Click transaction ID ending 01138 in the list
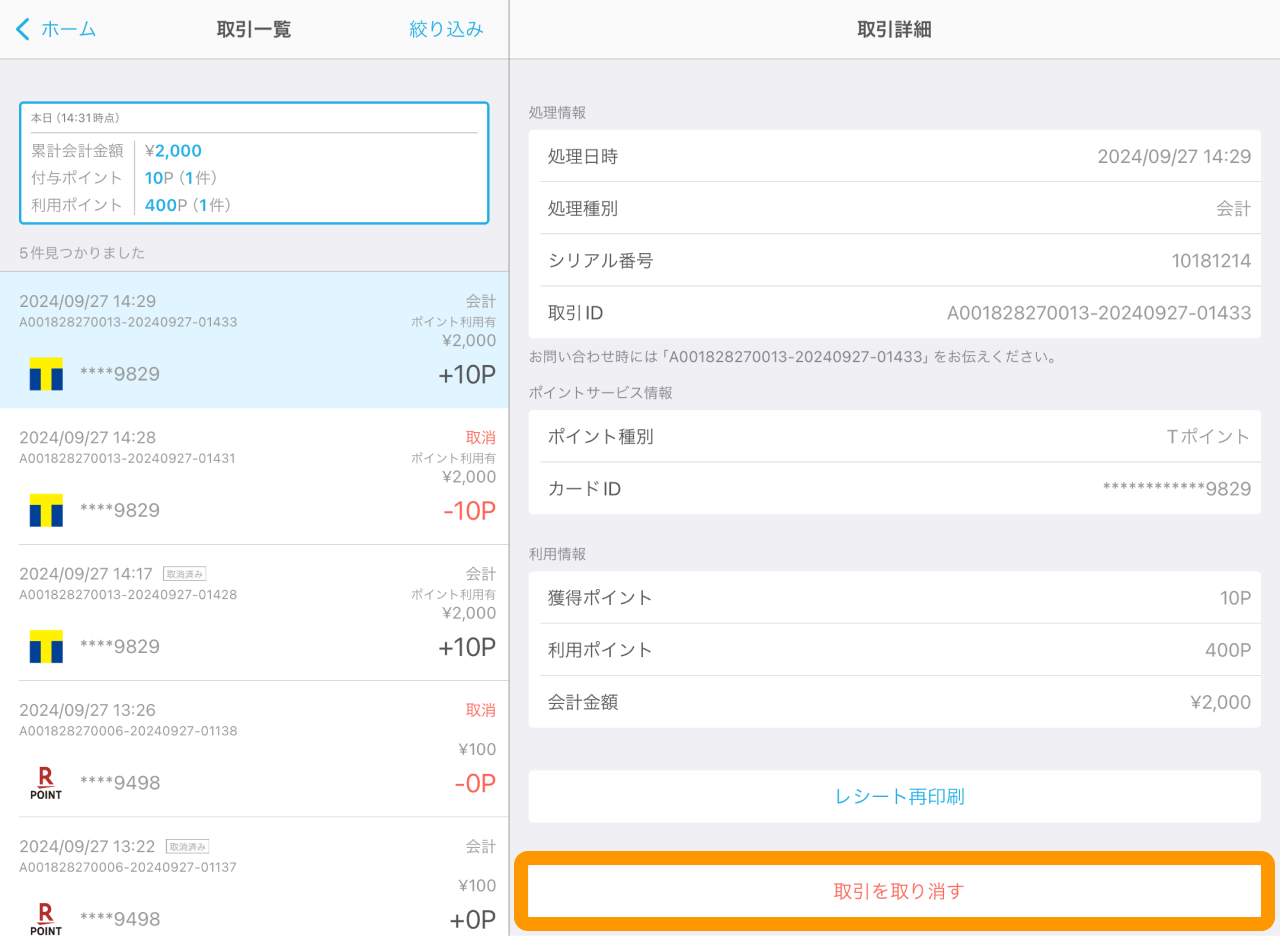Screen dimensions: 1280x936 point(128,730)
